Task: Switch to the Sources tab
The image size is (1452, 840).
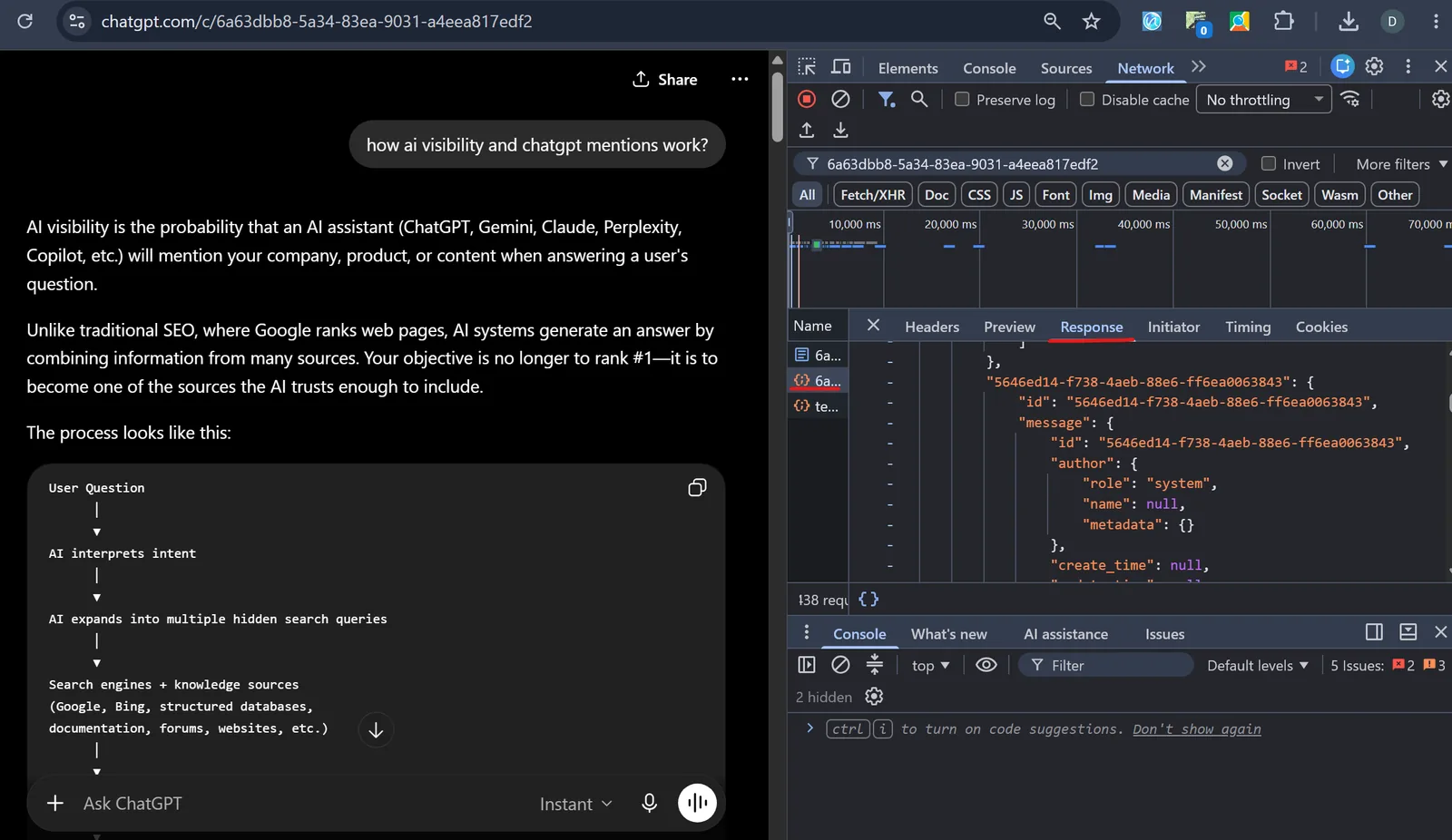Action: [1066, 68]
